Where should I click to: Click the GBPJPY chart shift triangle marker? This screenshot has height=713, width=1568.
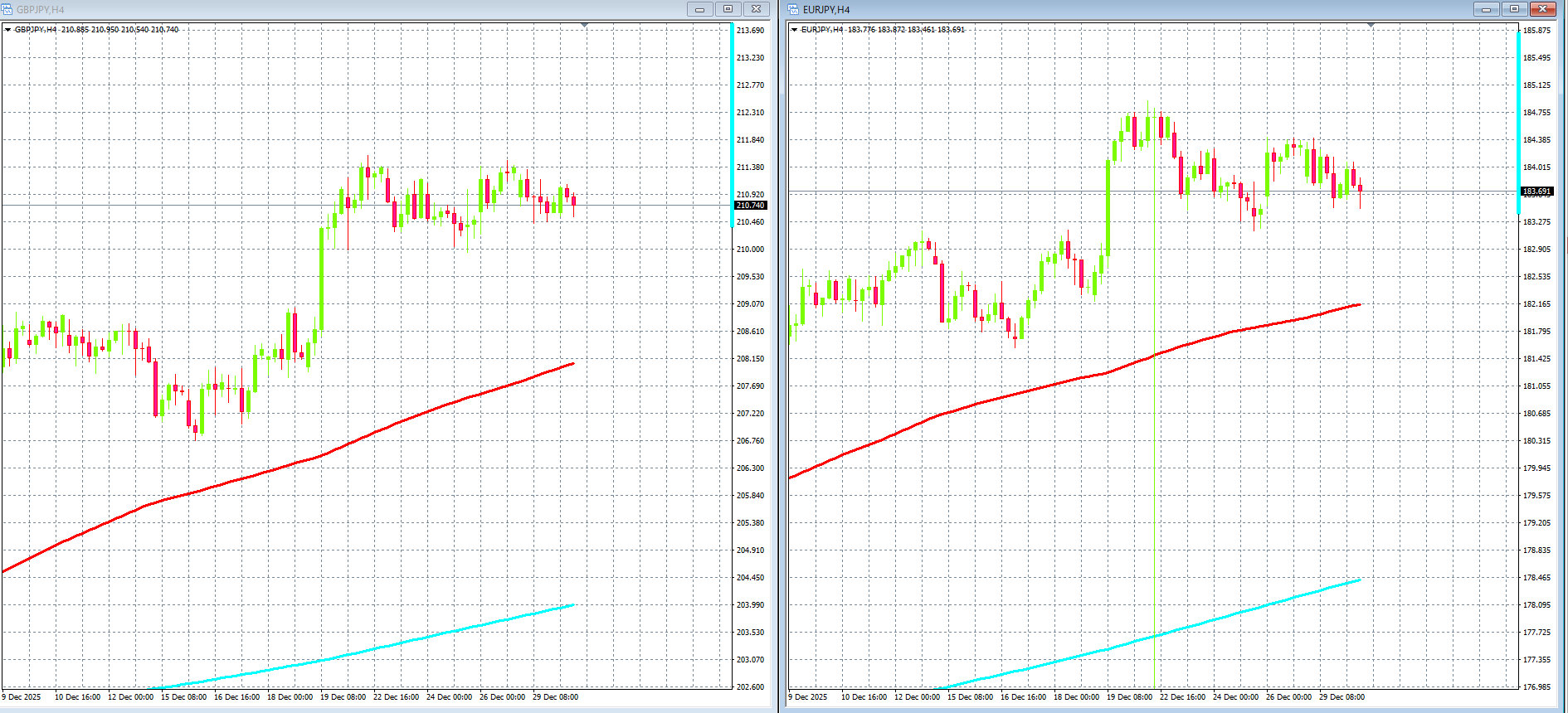(585, 26)
